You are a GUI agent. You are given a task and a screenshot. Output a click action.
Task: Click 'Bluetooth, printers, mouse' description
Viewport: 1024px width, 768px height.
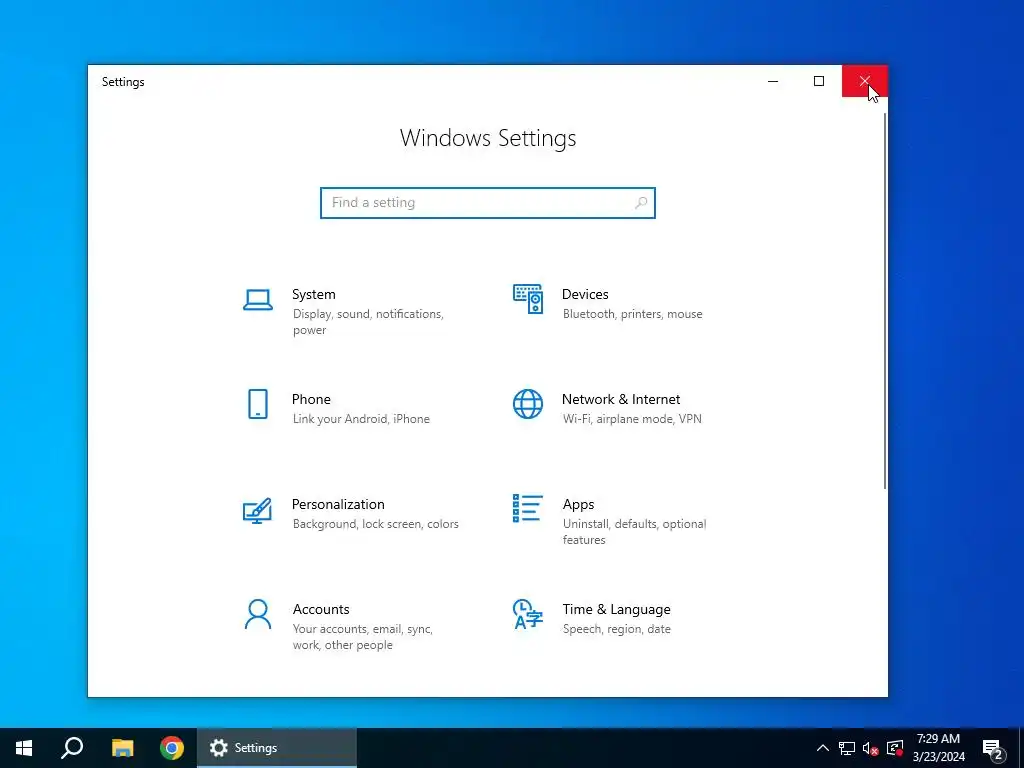(633, 314)
